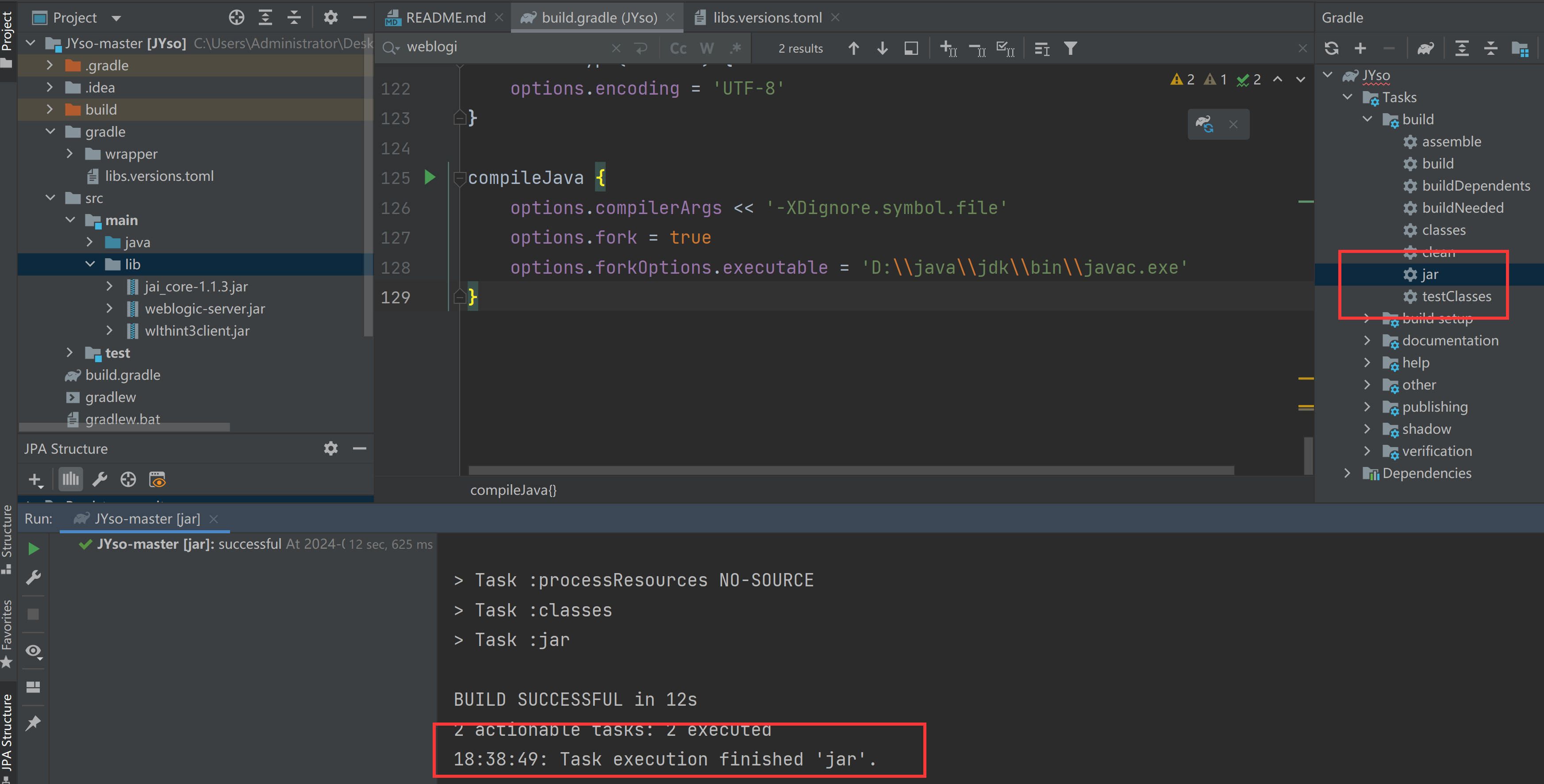Toggle multiline search input
1544x784 pixels.
coord(641,49)
